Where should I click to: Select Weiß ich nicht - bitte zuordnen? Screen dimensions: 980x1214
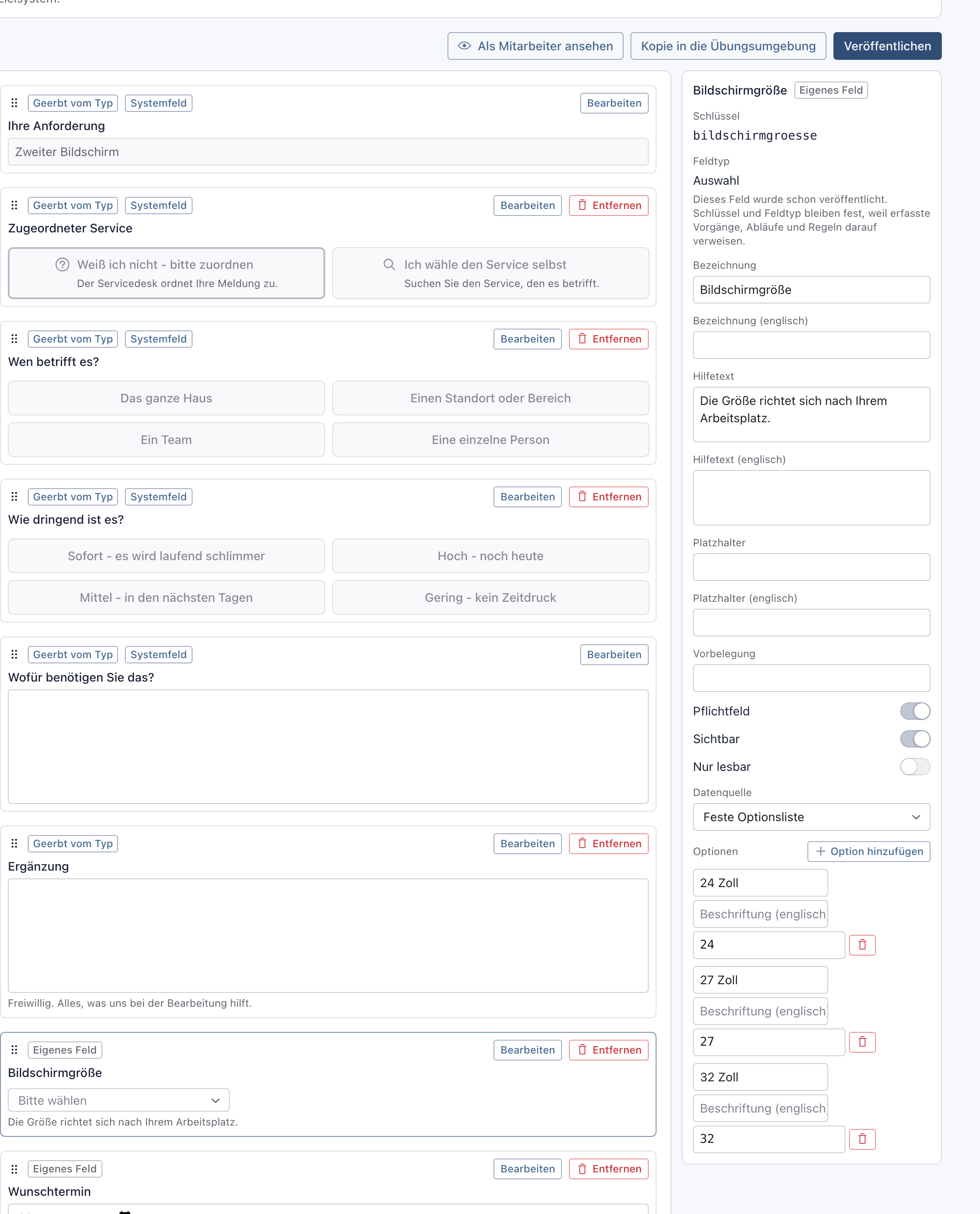point(166,273)
